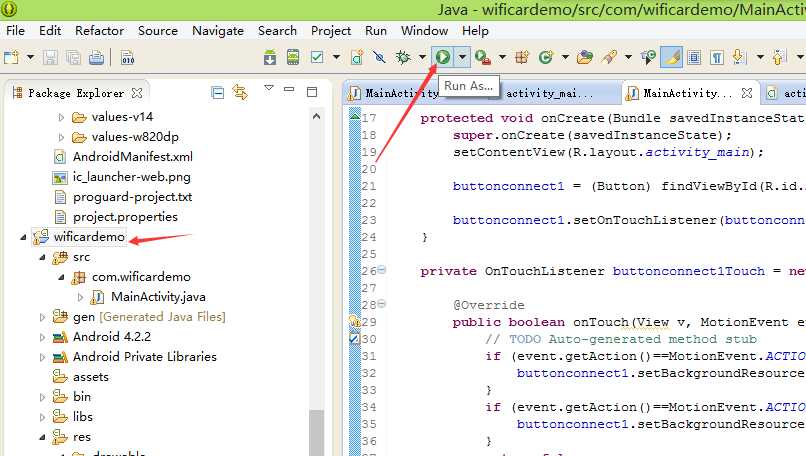The image size is (806, 456).
Task: Open the New Java Class dropdown arrow
Action: 565,57
